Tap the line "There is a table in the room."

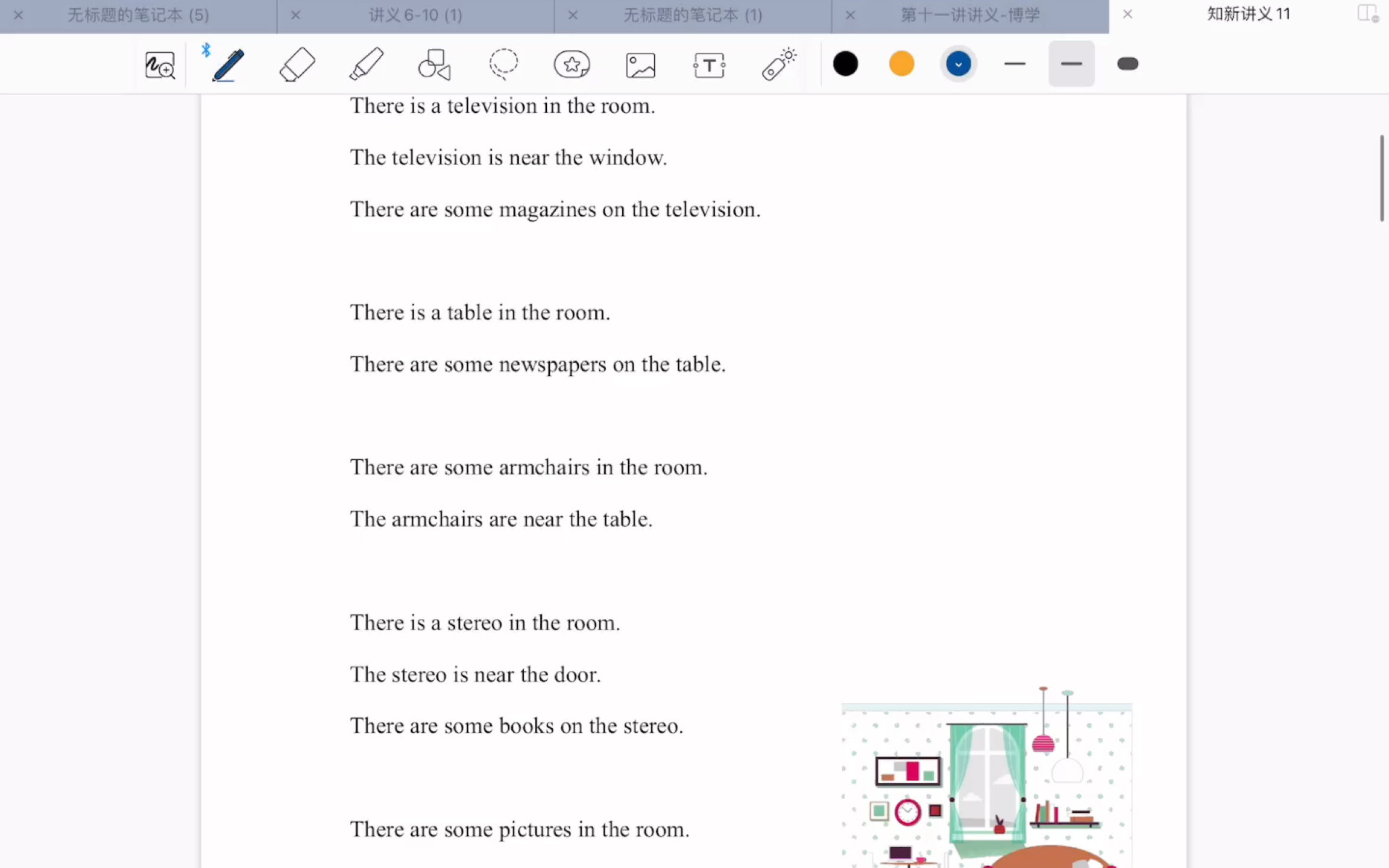480,313
